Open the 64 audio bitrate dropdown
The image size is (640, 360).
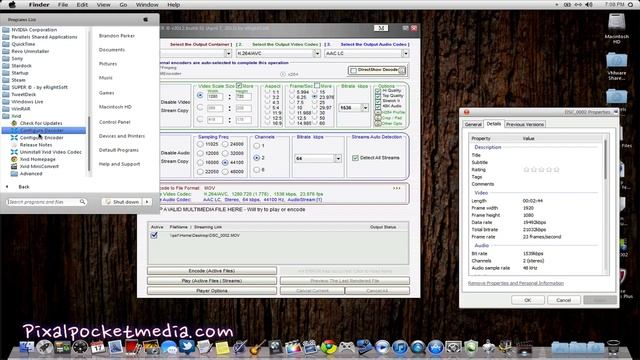click(x=338, y=158)
